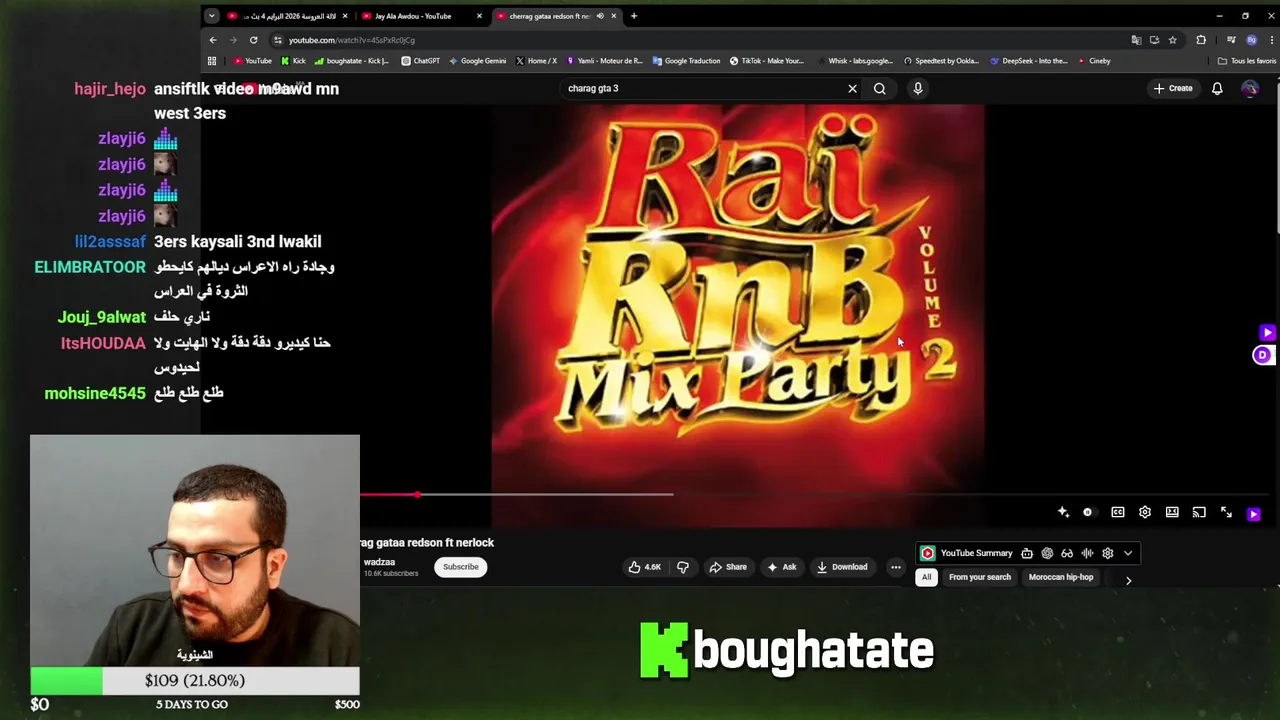This screenshot has width=1280, height=720.
Task: Click the round D extension icon at the right edge
Action: point(1262,355)
